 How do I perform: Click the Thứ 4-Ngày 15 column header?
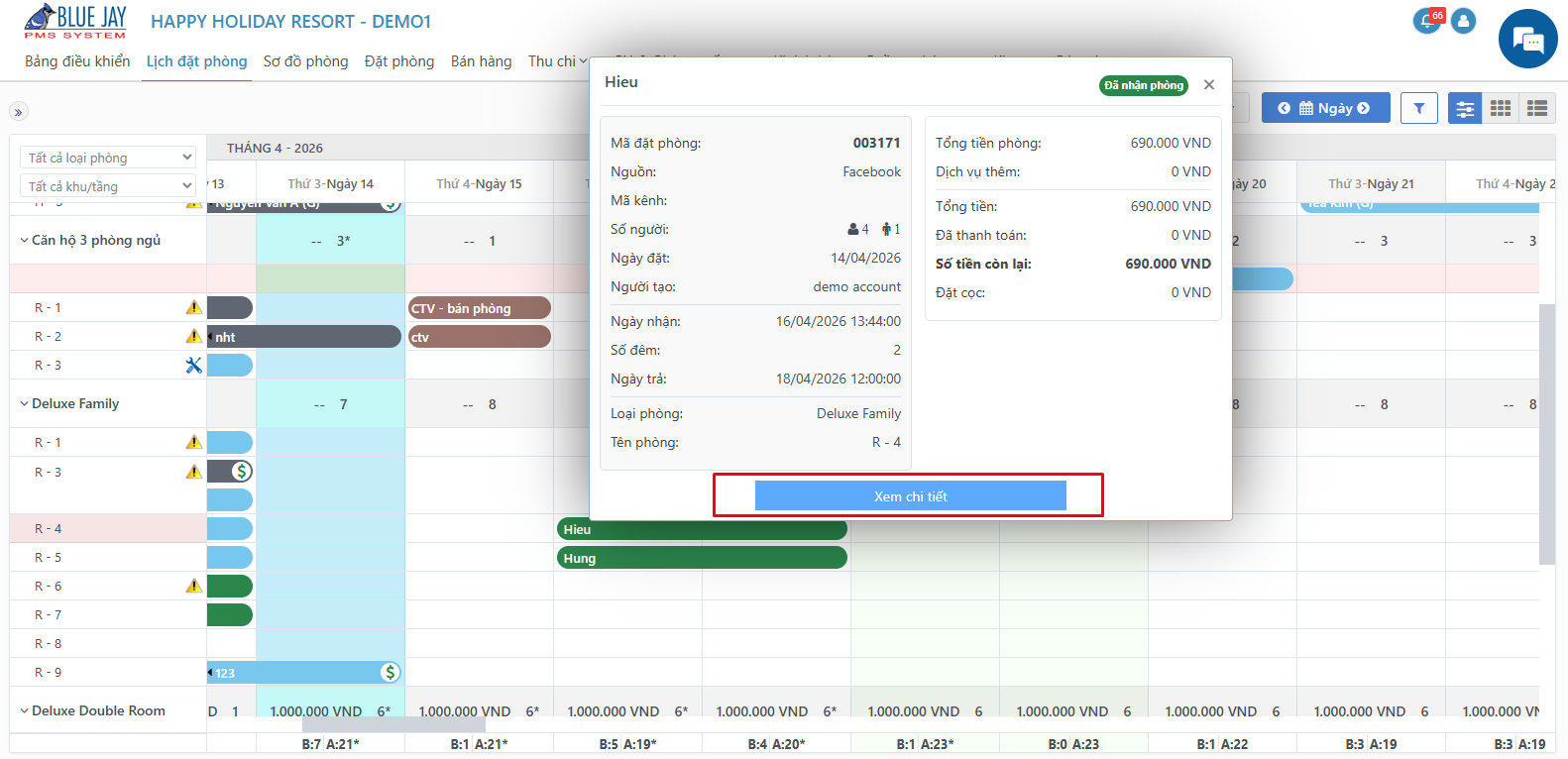click(479, 183)
